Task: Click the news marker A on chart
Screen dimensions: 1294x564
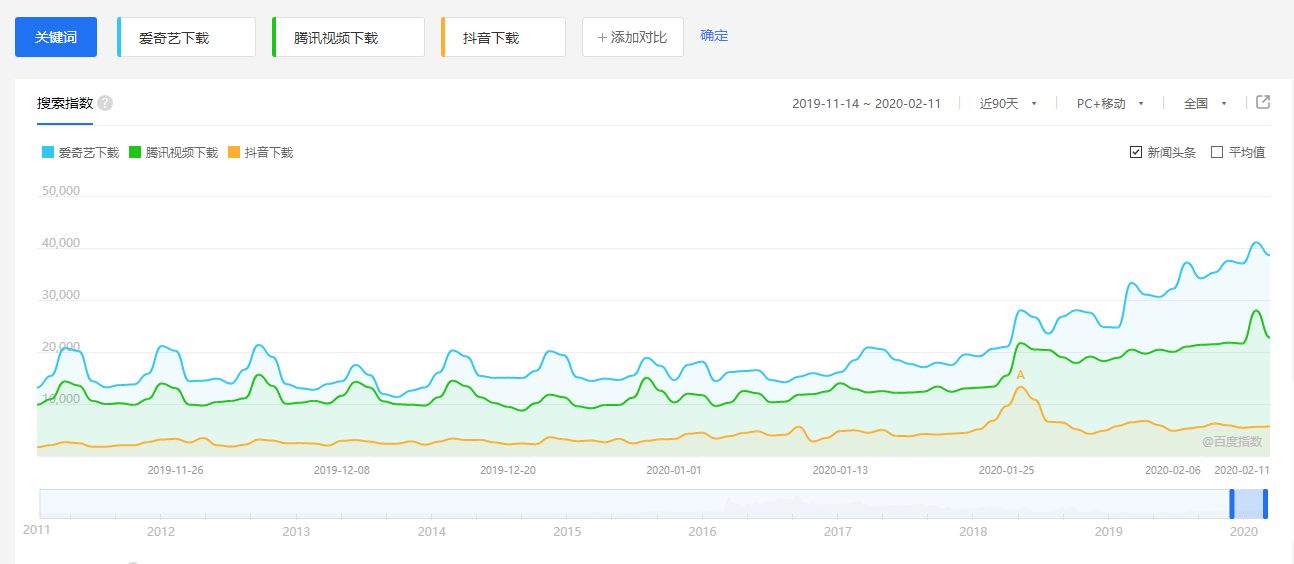Action: [1020, 375]
